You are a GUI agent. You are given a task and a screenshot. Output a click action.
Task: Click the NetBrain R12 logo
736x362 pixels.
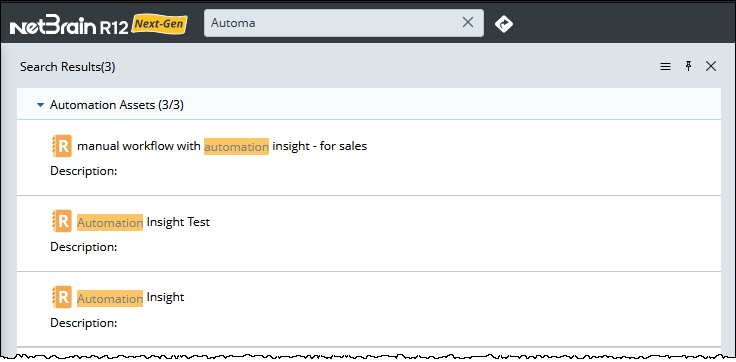69,27
